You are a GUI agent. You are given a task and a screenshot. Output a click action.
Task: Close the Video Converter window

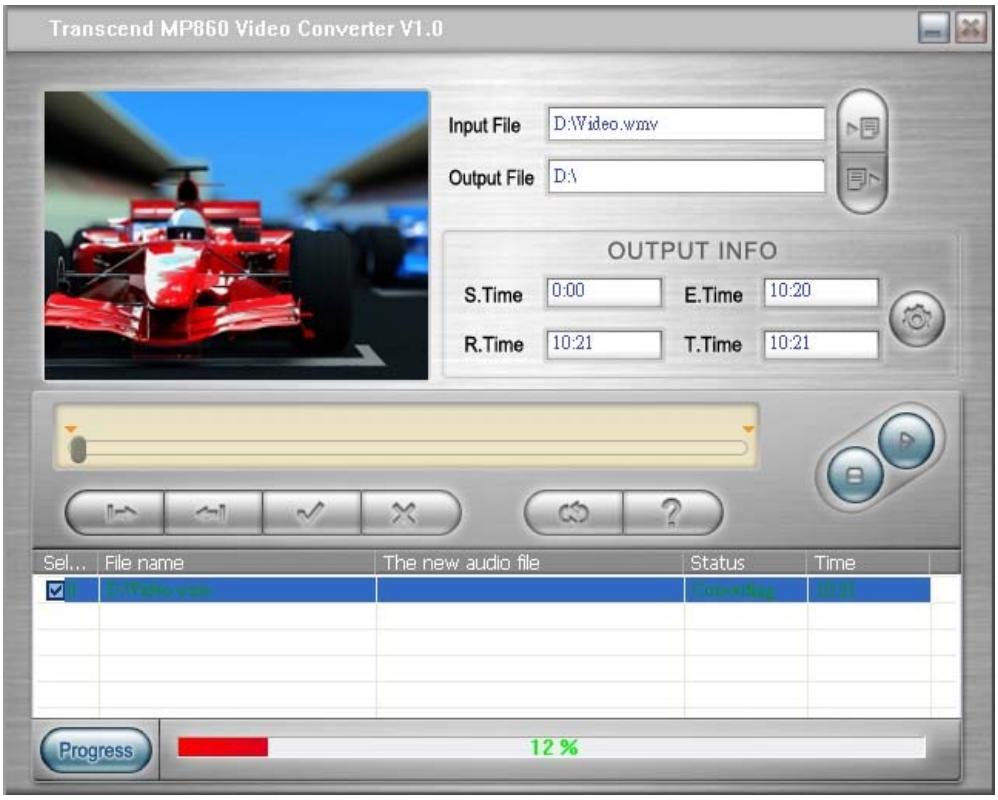click(x=971, y=29)
